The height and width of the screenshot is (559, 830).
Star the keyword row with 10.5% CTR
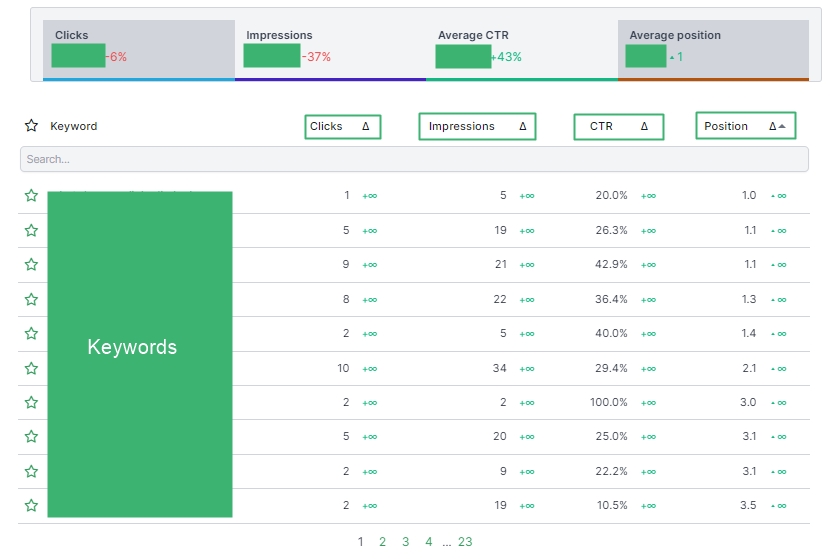pyautogui.click(x=31, y=505)
